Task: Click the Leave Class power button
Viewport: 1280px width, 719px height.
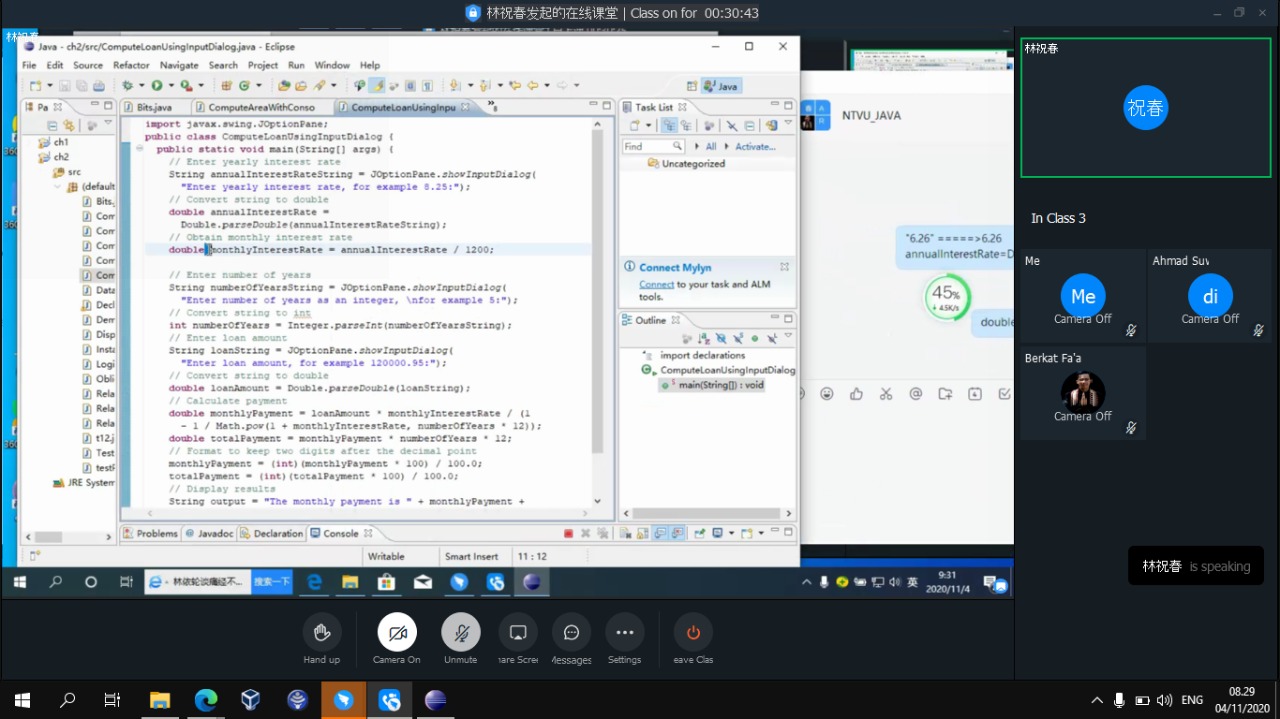Action: [693, 633]
